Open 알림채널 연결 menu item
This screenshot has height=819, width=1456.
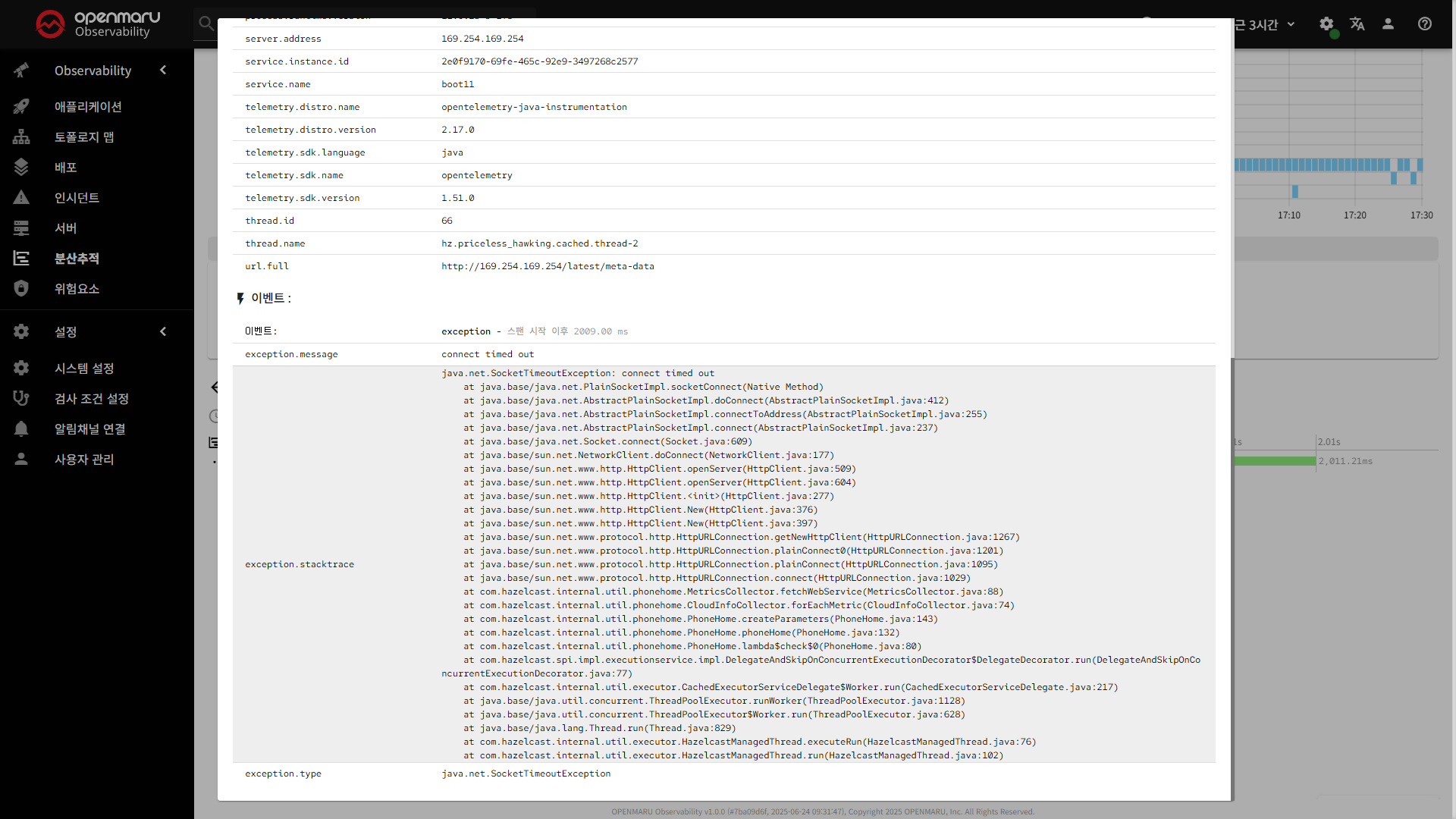point(89,429)
